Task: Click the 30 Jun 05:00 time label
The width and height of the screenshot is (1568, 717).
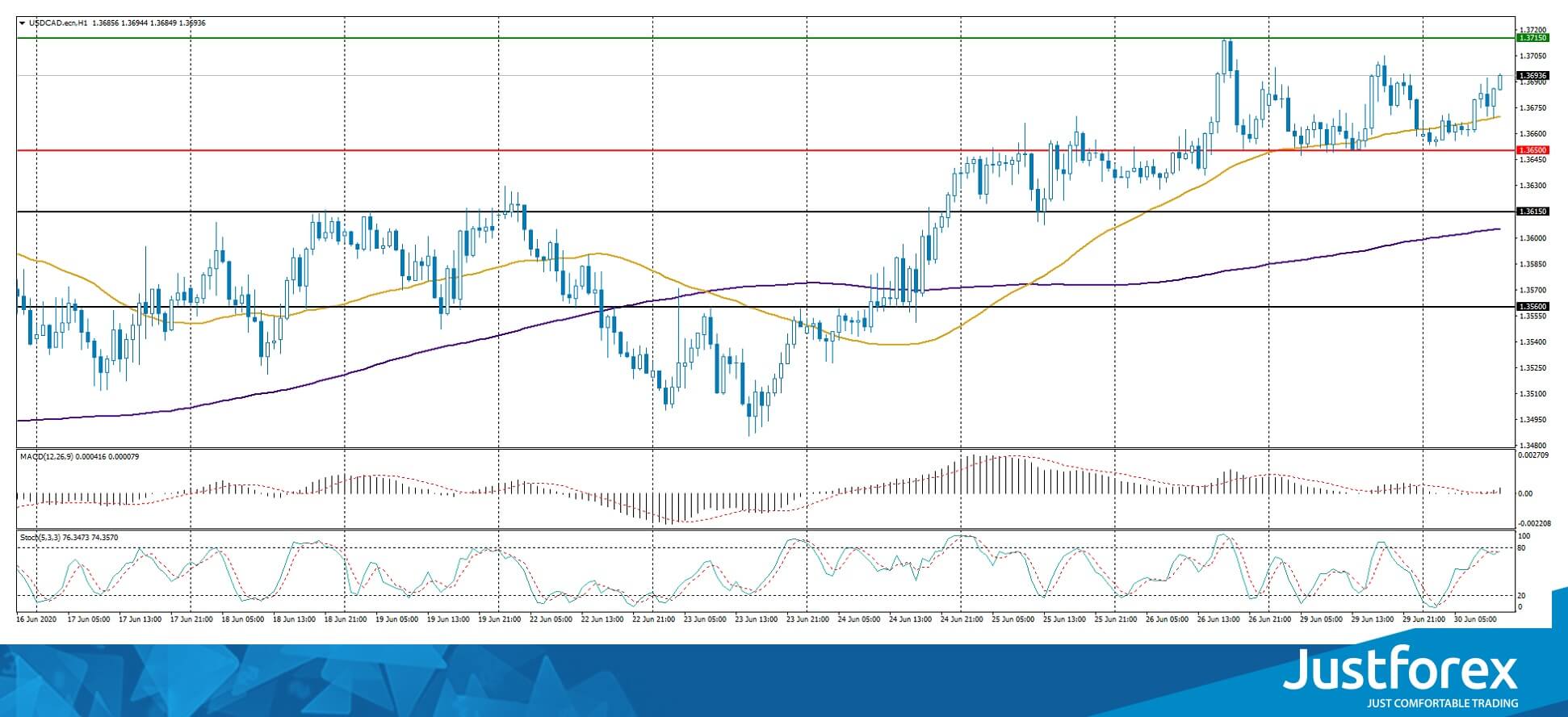Action: coord(1475,619)
